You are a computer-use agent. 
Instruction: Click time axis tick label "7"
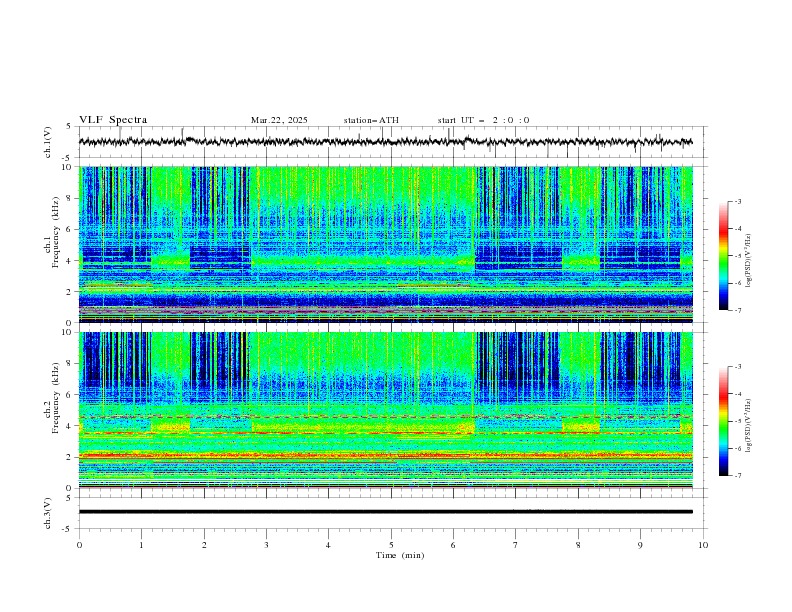516,545
